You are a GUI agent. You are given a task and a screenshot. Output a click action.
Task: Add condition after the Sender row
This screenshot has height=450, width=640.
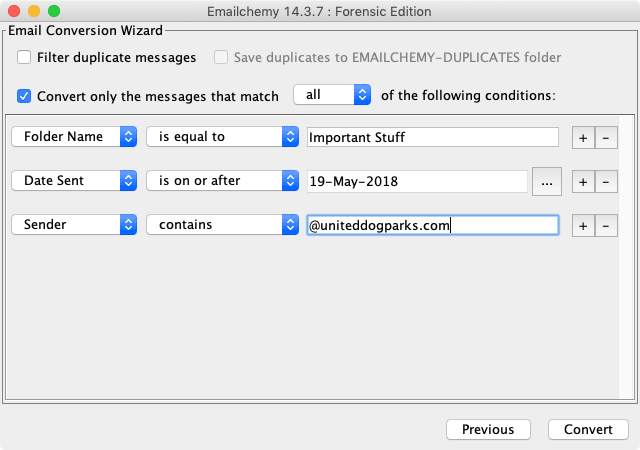coord(583,226)
